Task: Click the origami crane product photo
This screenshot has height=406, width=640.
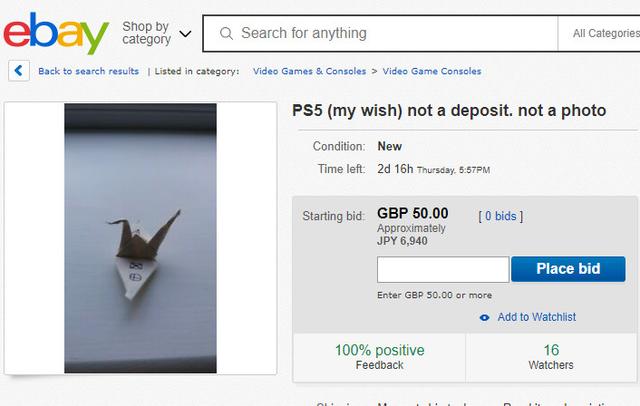Action: tap(140, 238)
